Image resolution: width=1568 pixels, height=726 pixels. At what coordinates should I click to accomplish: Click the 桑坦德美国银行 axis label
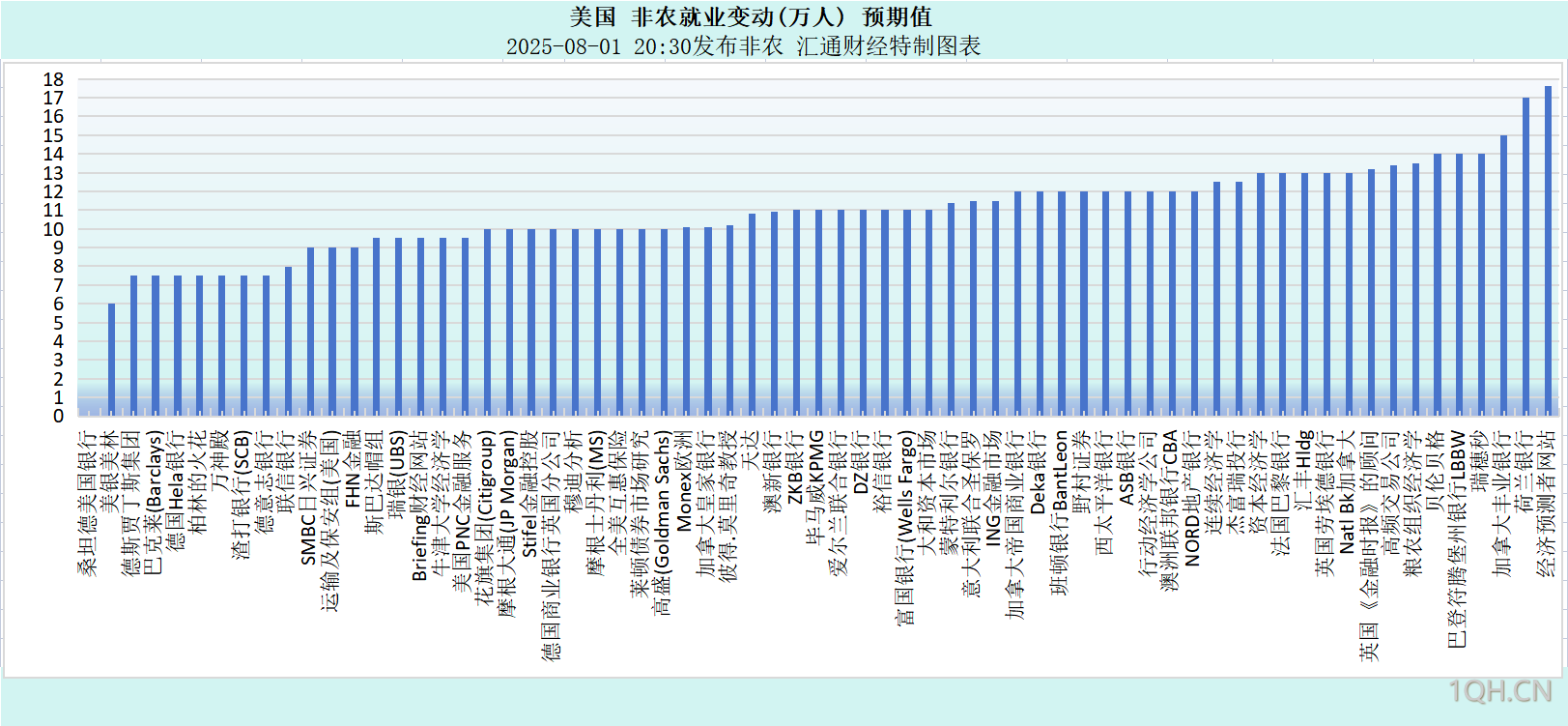[88, 504]
